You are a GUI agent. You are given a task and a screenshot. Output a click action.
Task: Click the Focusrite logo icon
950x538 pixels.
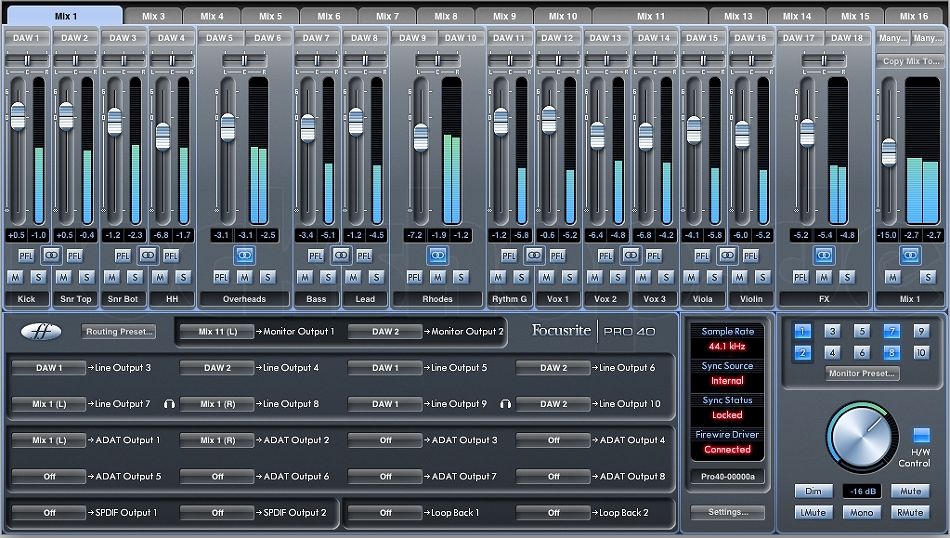click(41, 332)
